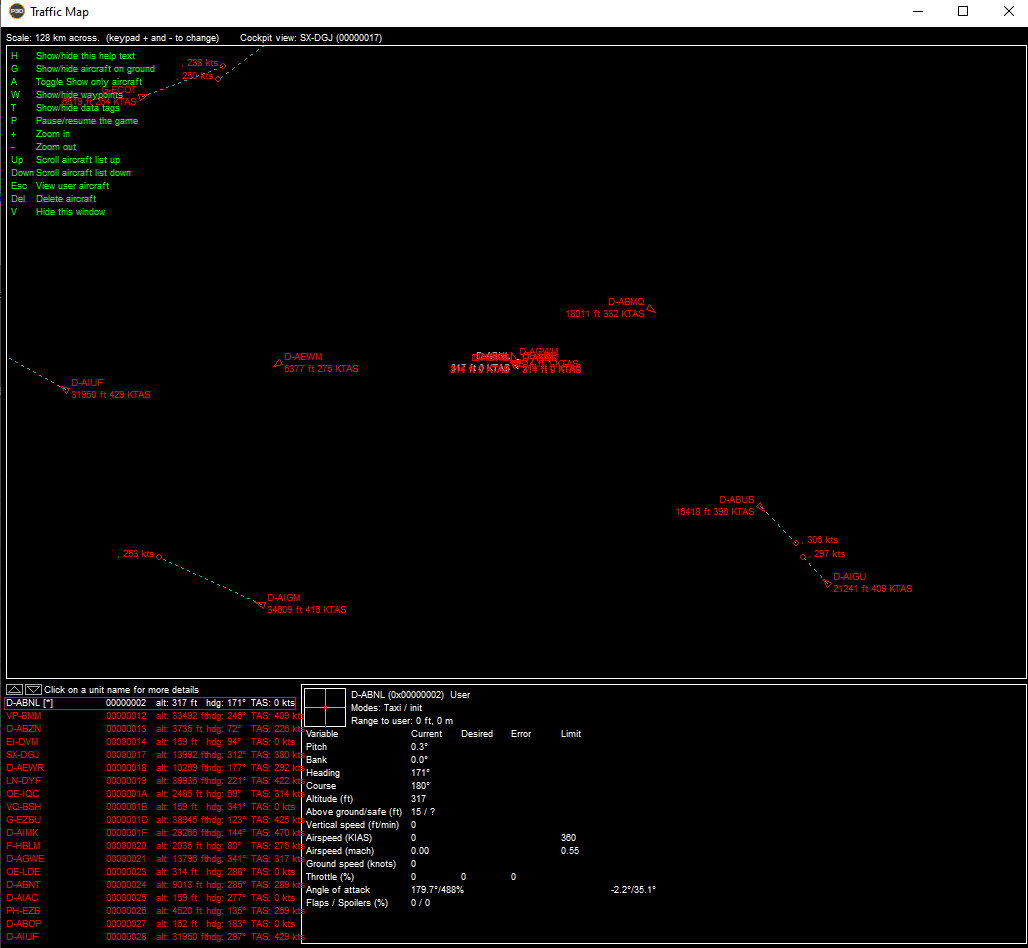Click the P3D icon in the title bar
The height and width of the screenshot is (948, 1028).
coord(16,12)
